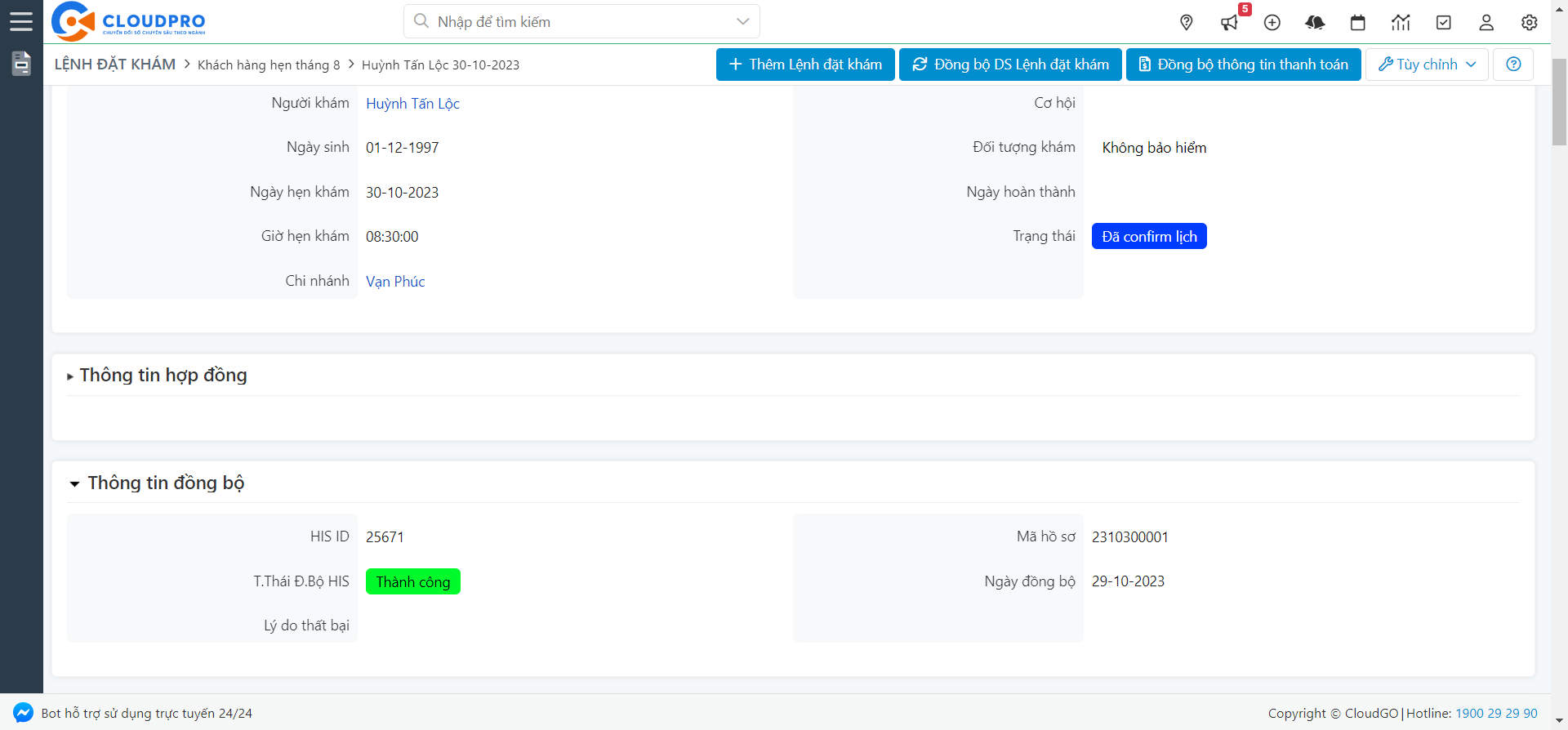Open the Tùy chỉnh dropdown

1427,65
